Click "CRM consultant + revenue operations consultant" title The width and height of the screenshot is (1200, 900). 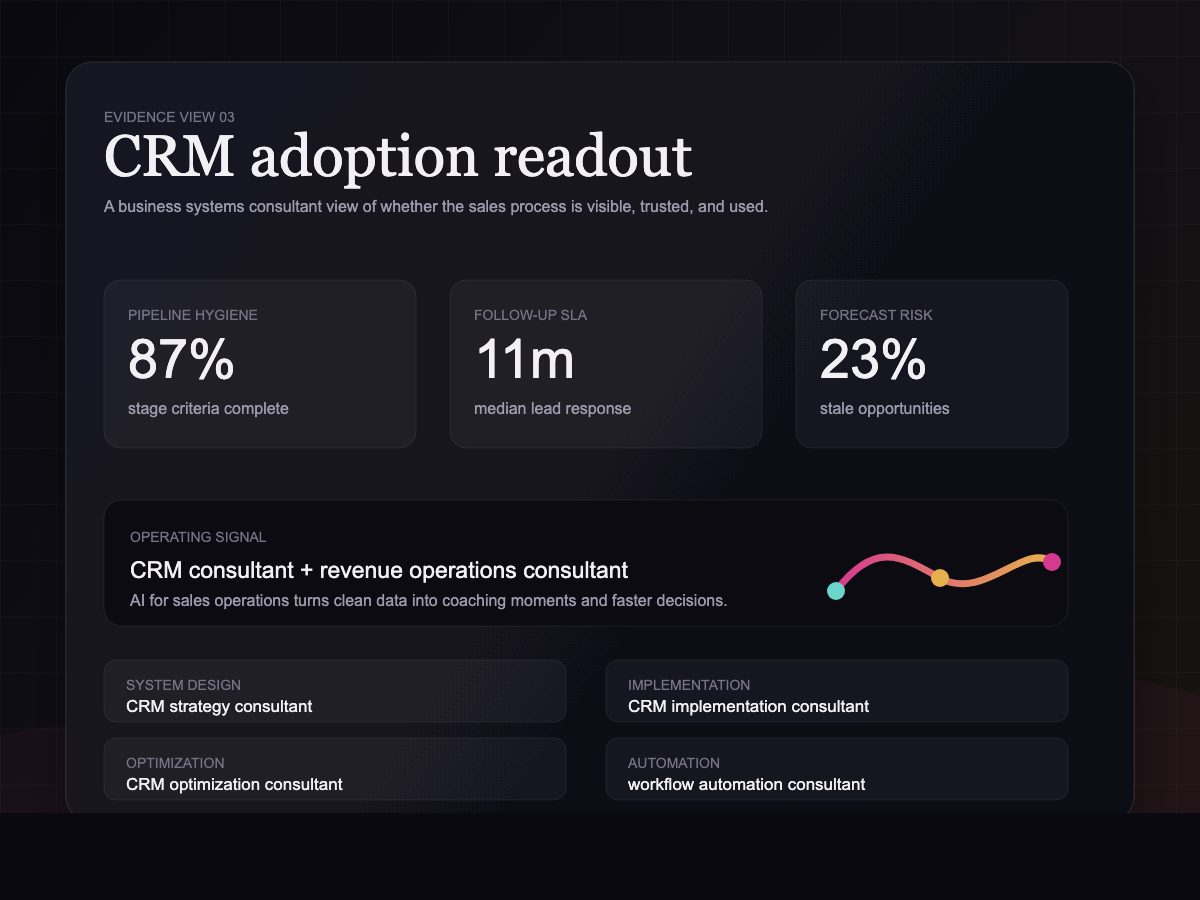point(379,570)
